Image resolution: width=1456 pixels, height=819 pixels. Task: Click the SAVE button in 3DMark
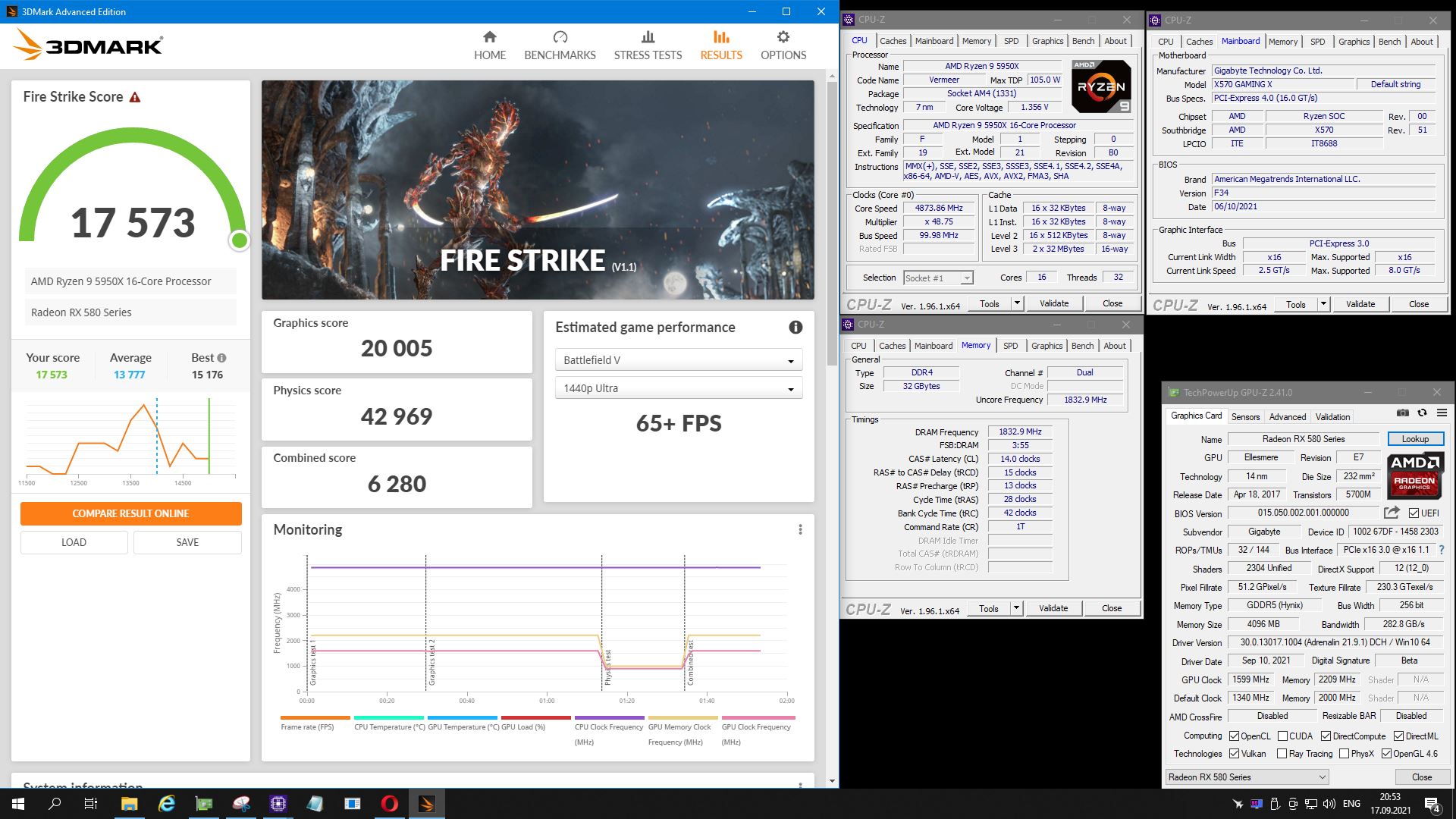tap(187, 542)
